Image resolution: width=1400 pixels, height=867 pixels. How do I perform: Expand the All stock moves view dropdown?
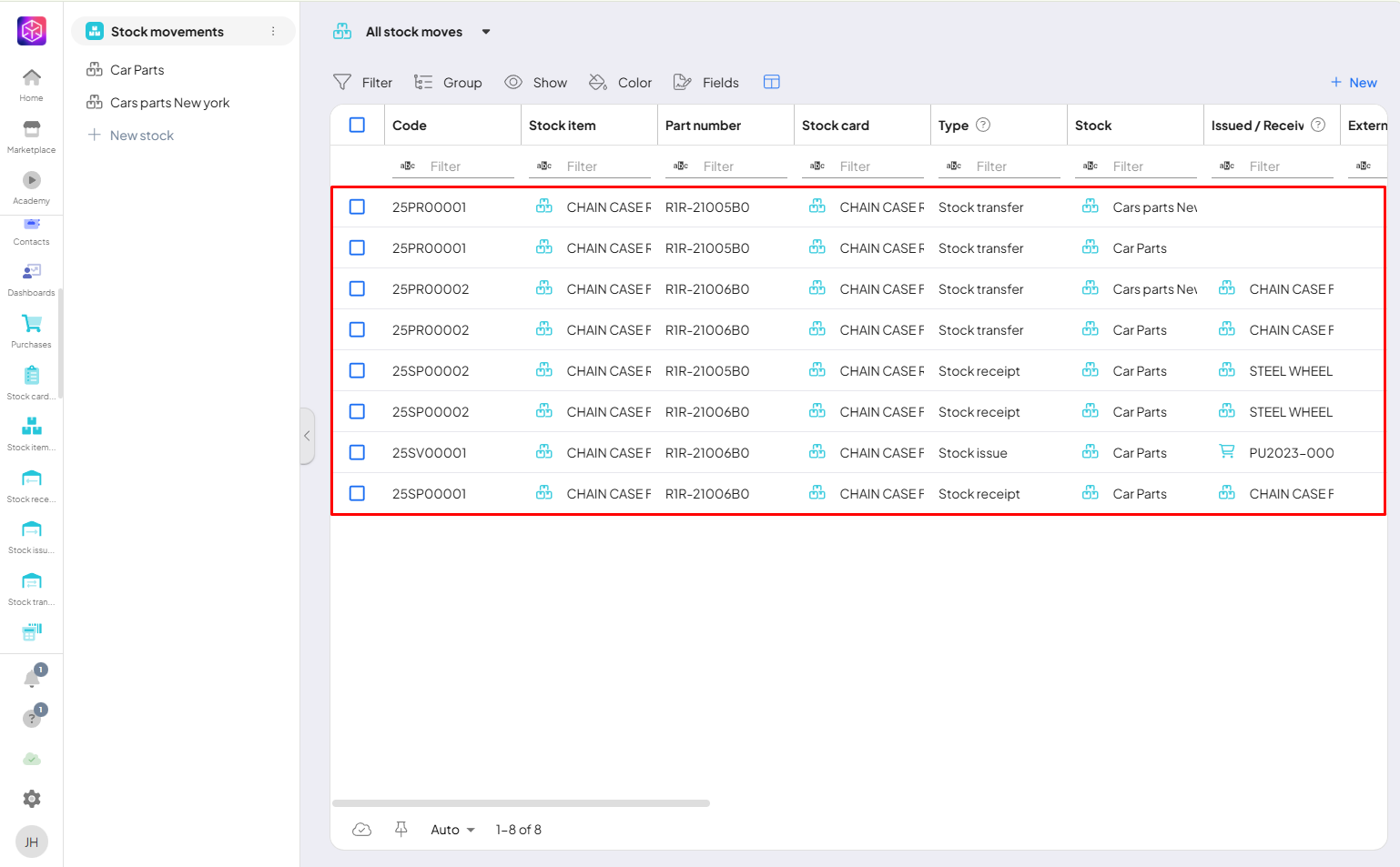(486, 32)
